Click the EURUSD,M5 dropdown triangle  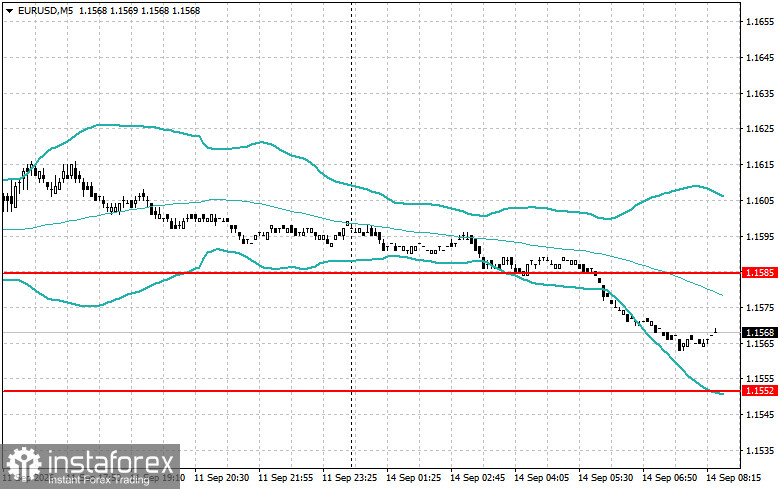[9, 11]
